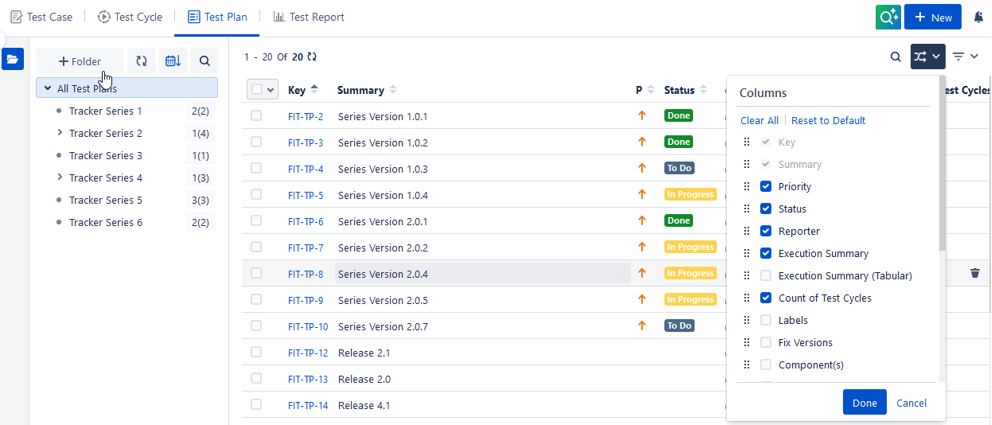The image size is (992, 425).
Task: Switch to the Test Report tab
Action: click(x=309, y=17)
